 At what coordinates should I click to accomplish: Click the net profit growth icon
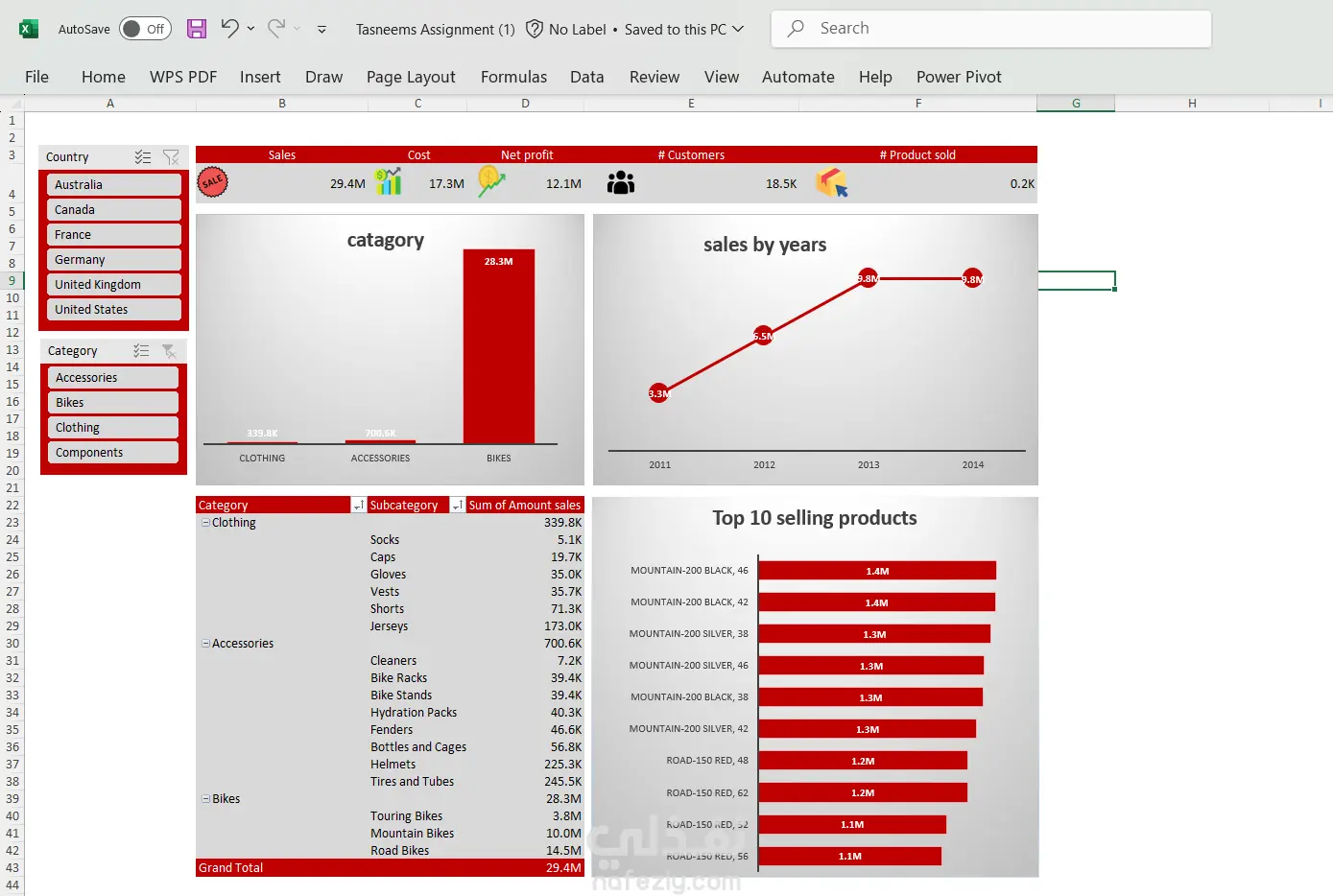click(491, 181)
